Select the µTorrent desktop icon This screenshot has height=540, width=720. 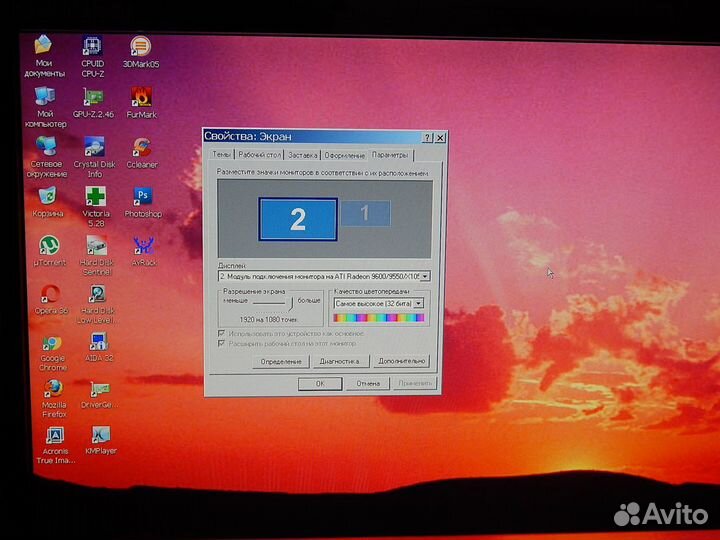(x=48, y=245)
